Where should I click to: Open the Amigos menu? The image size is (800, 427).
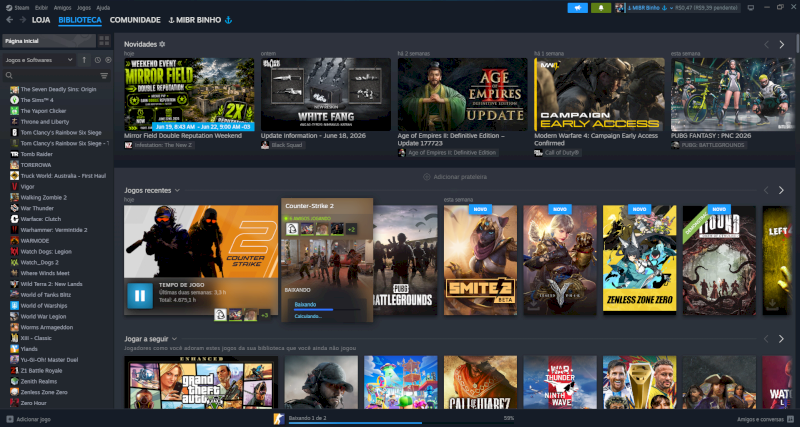(x=62, y=8)
